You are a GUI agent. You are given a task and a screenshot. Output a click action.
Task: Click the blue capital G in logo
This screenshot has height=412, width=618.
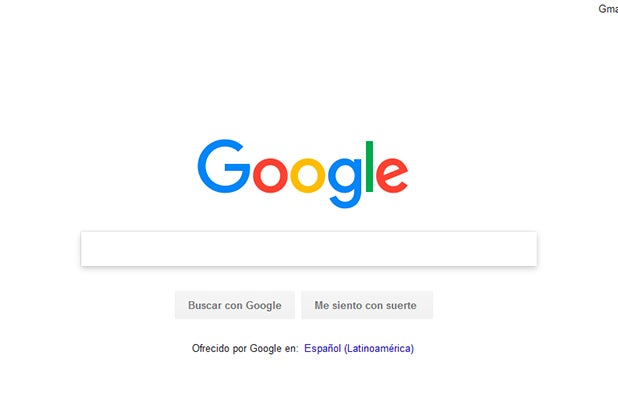224,166
